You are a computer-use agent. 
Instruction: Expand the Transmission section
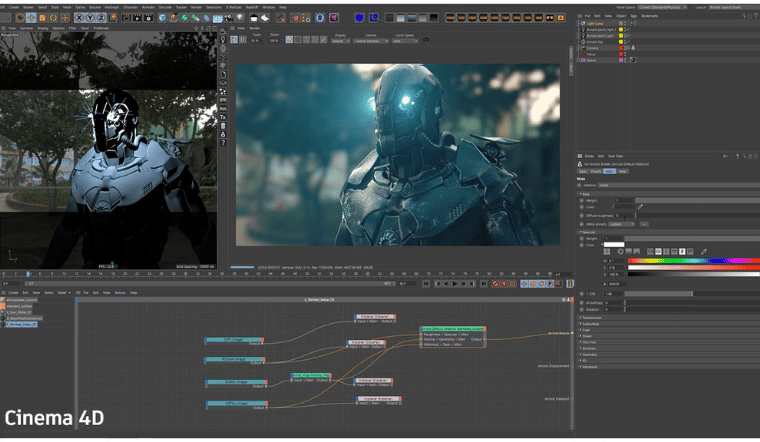click(x=590, y=318)
